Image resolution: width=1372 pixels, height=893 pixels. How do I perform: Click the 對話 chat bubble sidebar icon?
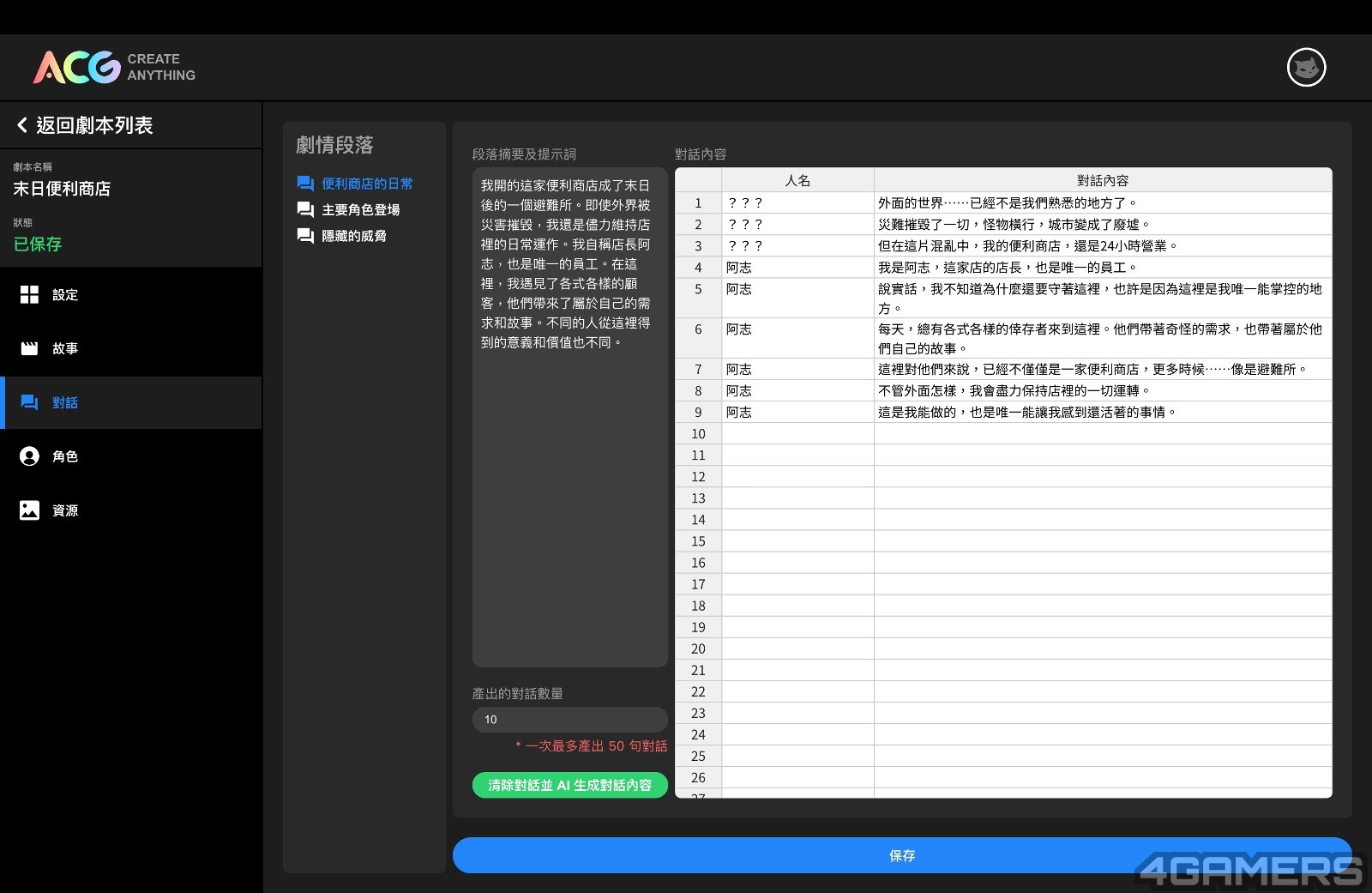click(x=29, y=402)
